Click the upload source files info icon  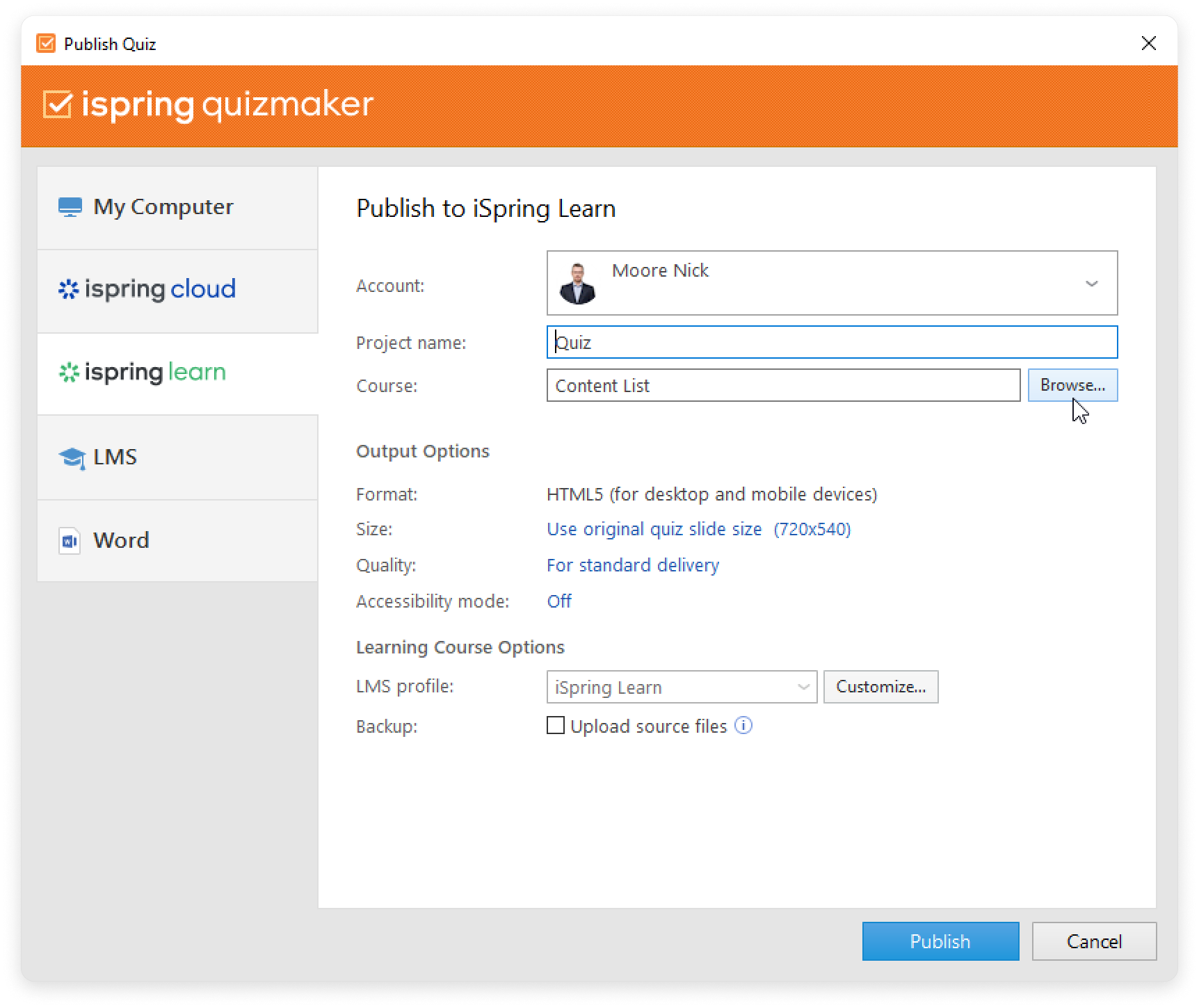[x=743, y=726]
